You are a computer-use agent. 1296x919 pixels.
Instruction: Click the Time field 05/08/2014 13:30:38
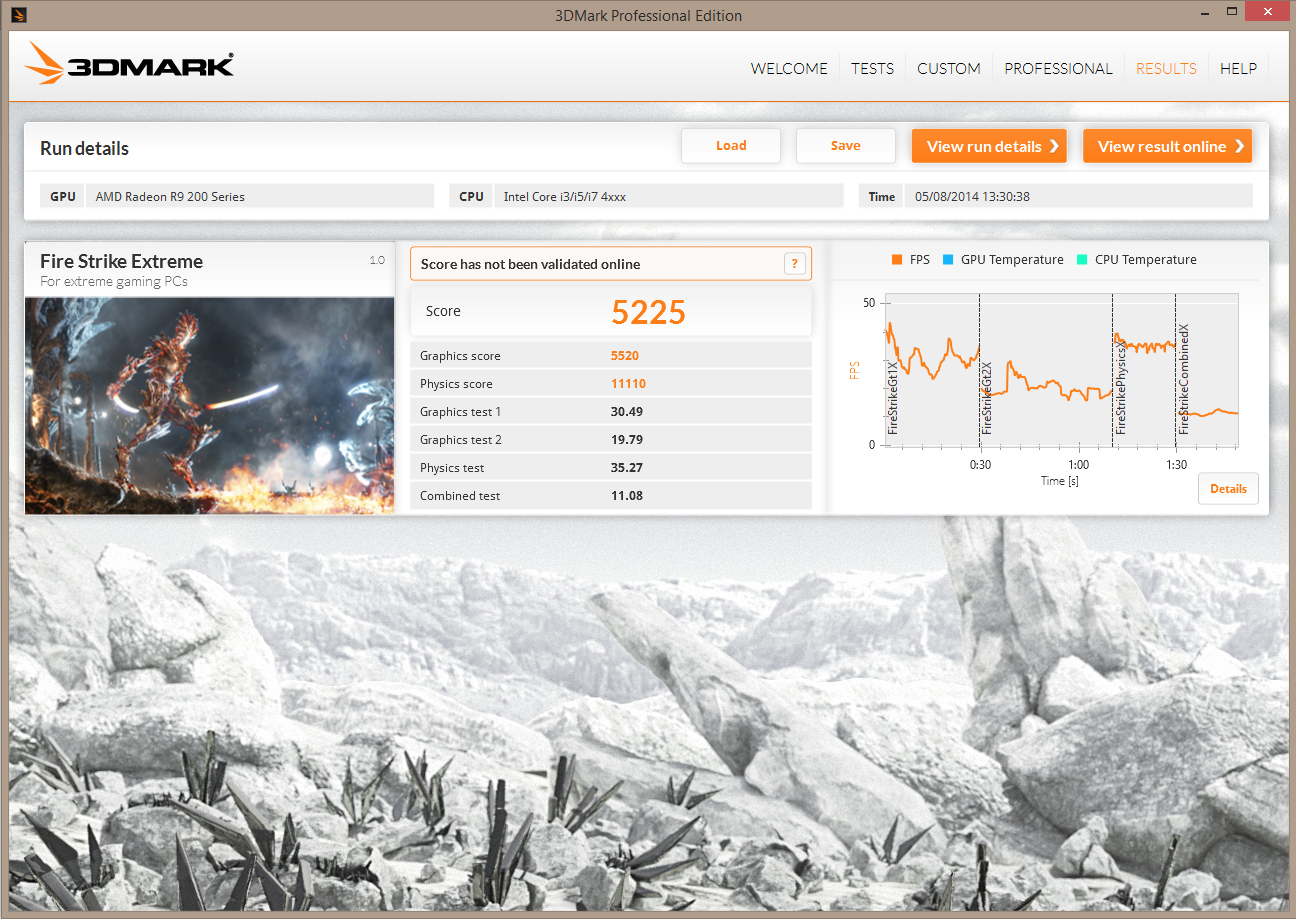(x=1078, y=196)
